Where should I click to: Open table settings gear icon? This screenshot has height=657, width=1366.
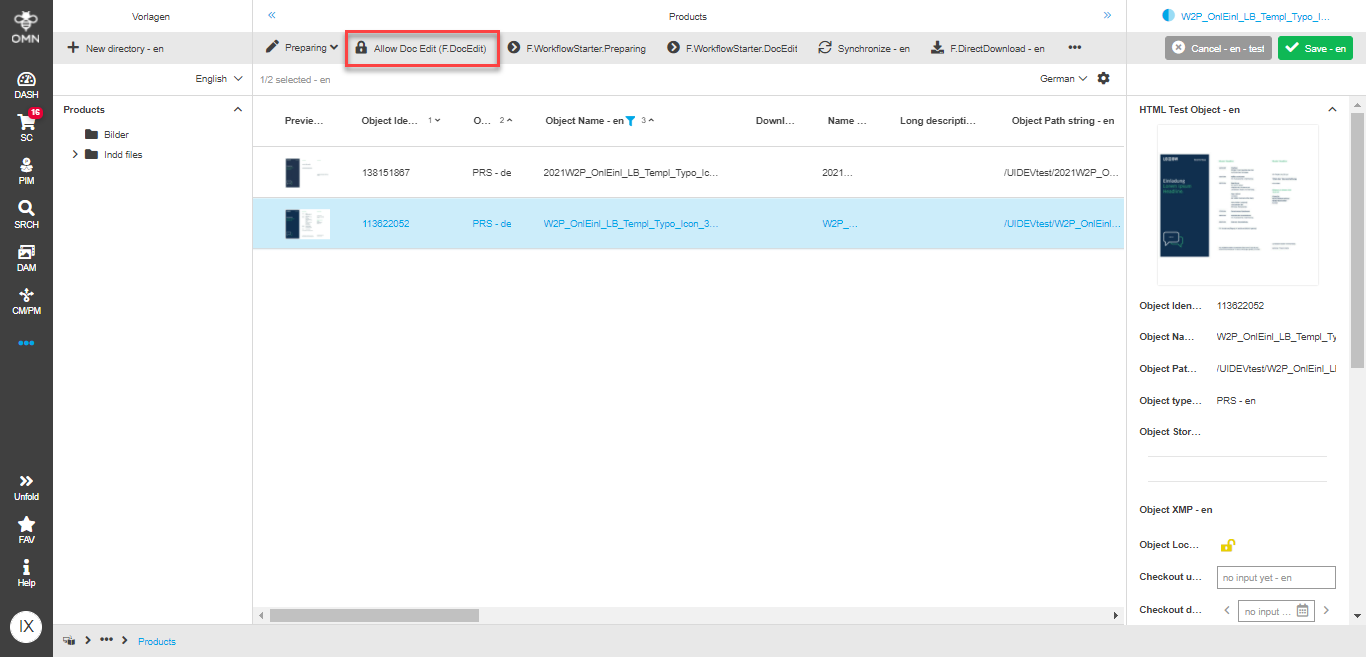tap(1103, 78)
